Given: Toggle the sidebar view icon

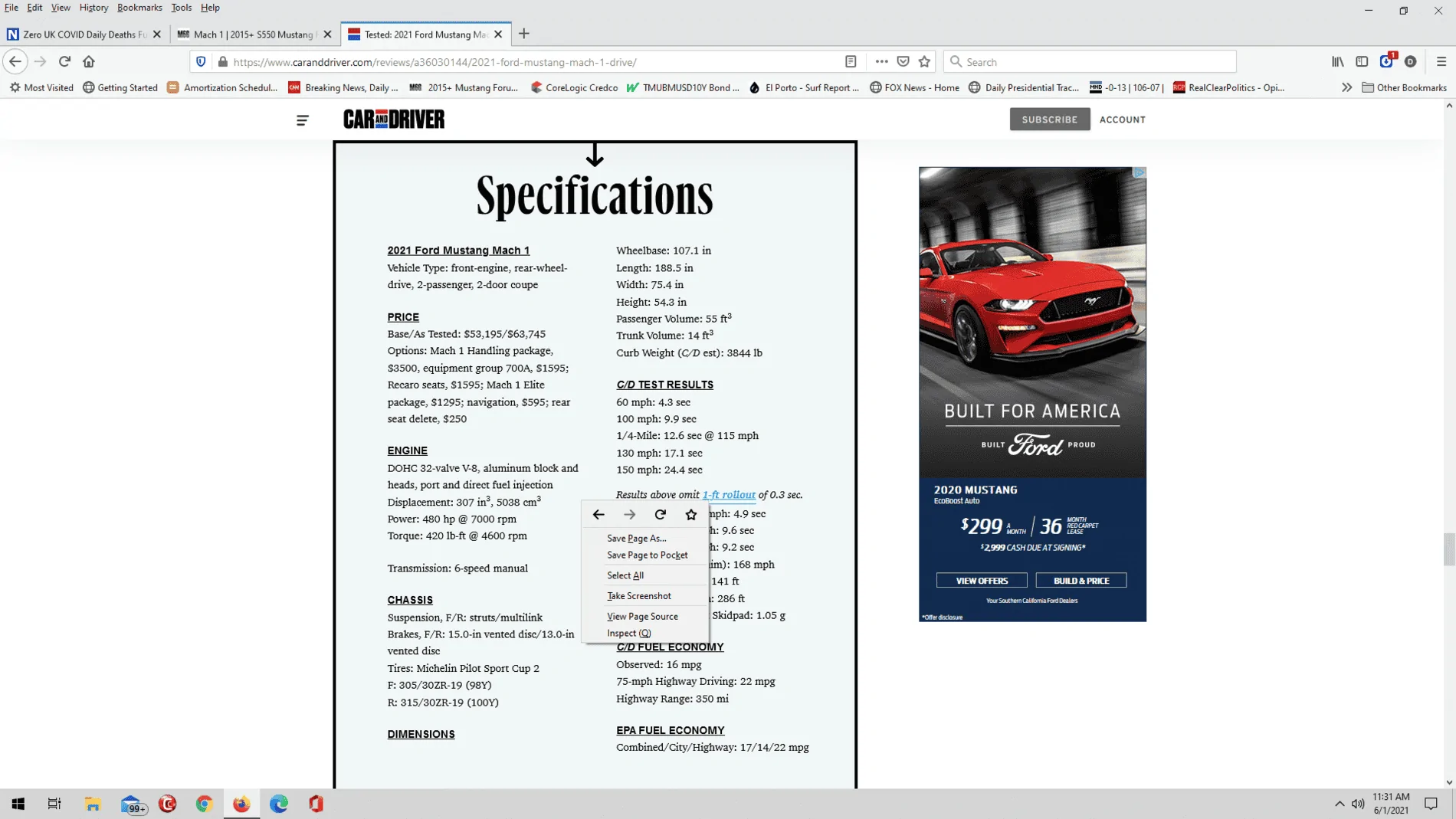Looking at the screenshot, I should (1362, 61).
